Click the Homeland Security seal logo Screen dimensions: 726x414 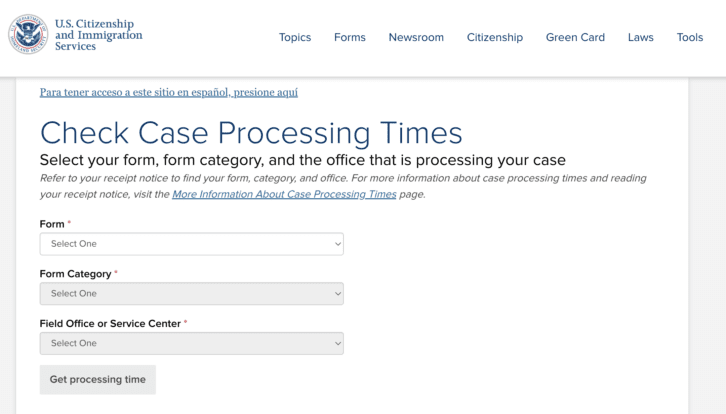click(x=28, y=34)
